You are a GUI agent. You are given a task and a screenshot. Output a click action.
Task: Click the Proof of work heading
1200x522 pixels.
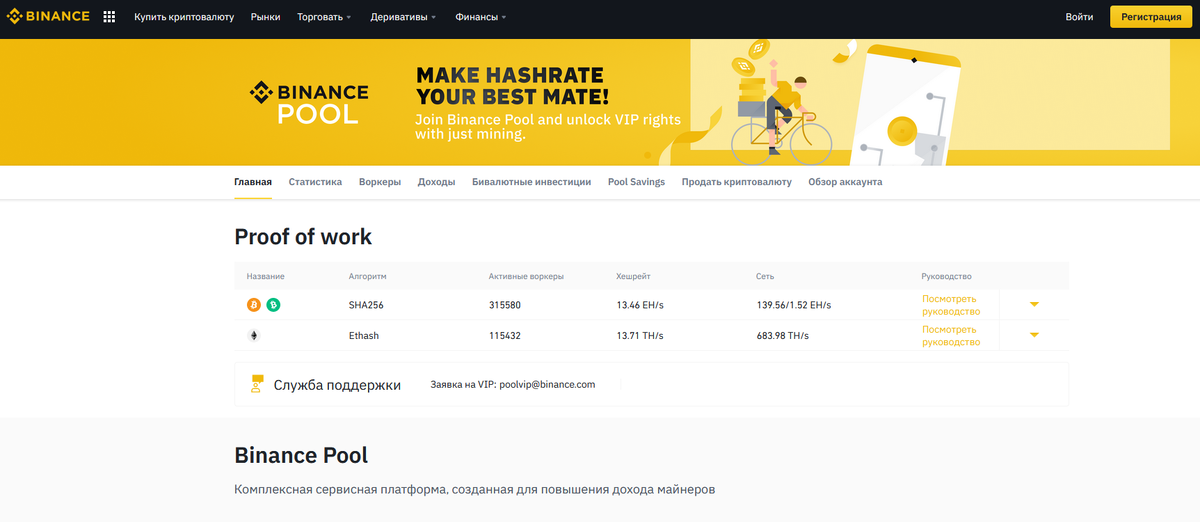pos(303,237)
